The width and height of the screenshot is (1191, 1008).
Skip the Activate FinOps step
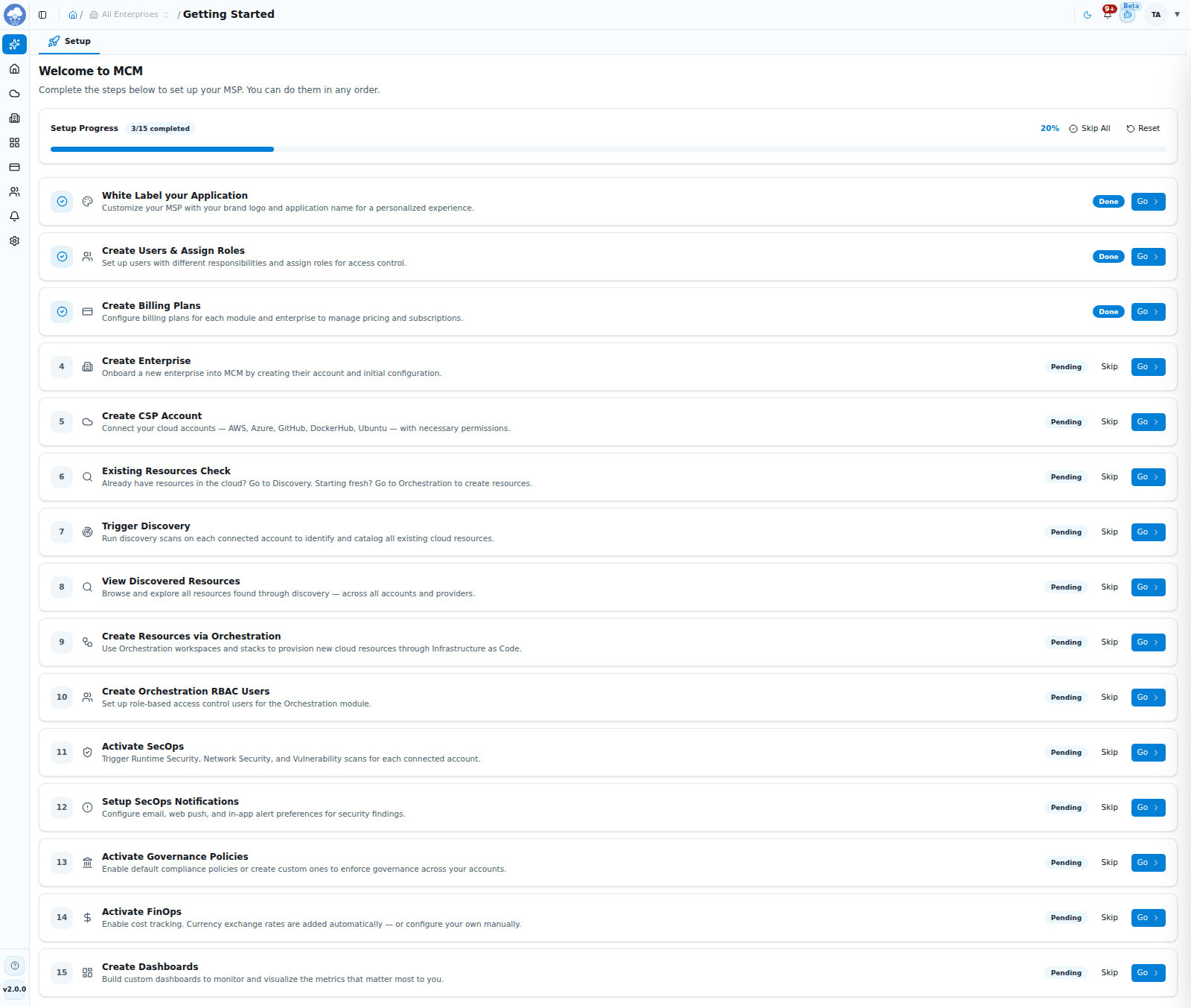1109,918
